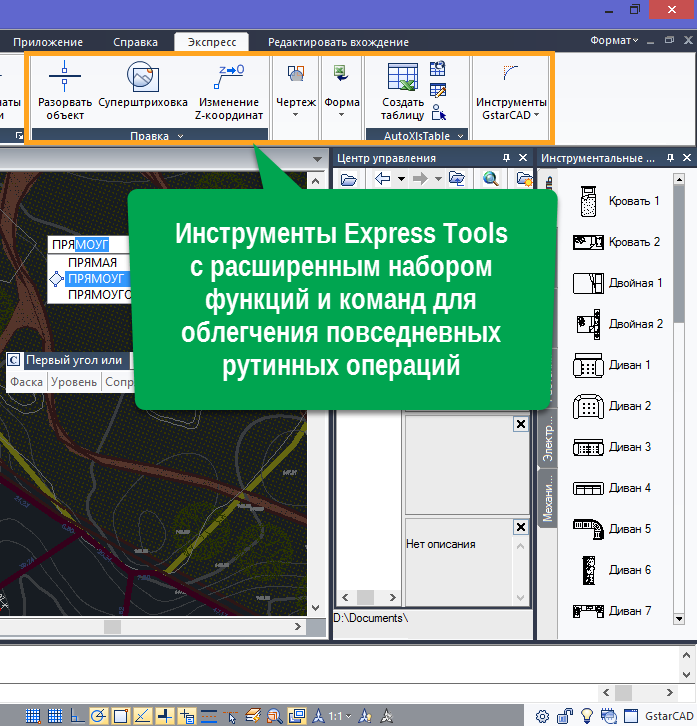Click the lock UI padlock icon in status bar
Viewport: 699px width, 726px height.
tap(565, 717)
